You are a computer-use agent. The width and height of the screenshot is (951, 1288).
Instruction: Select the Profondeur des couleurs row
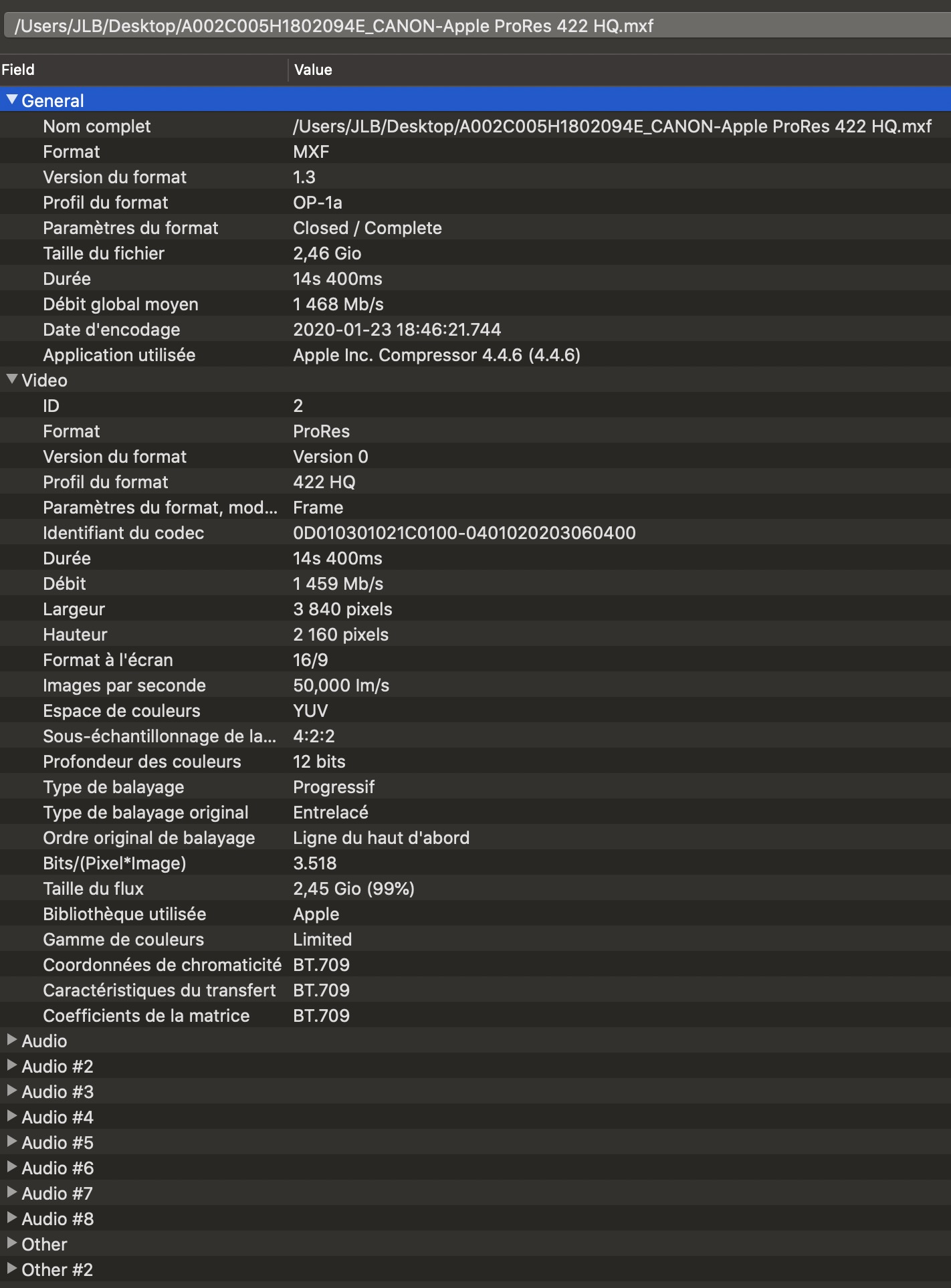[476, 762]
